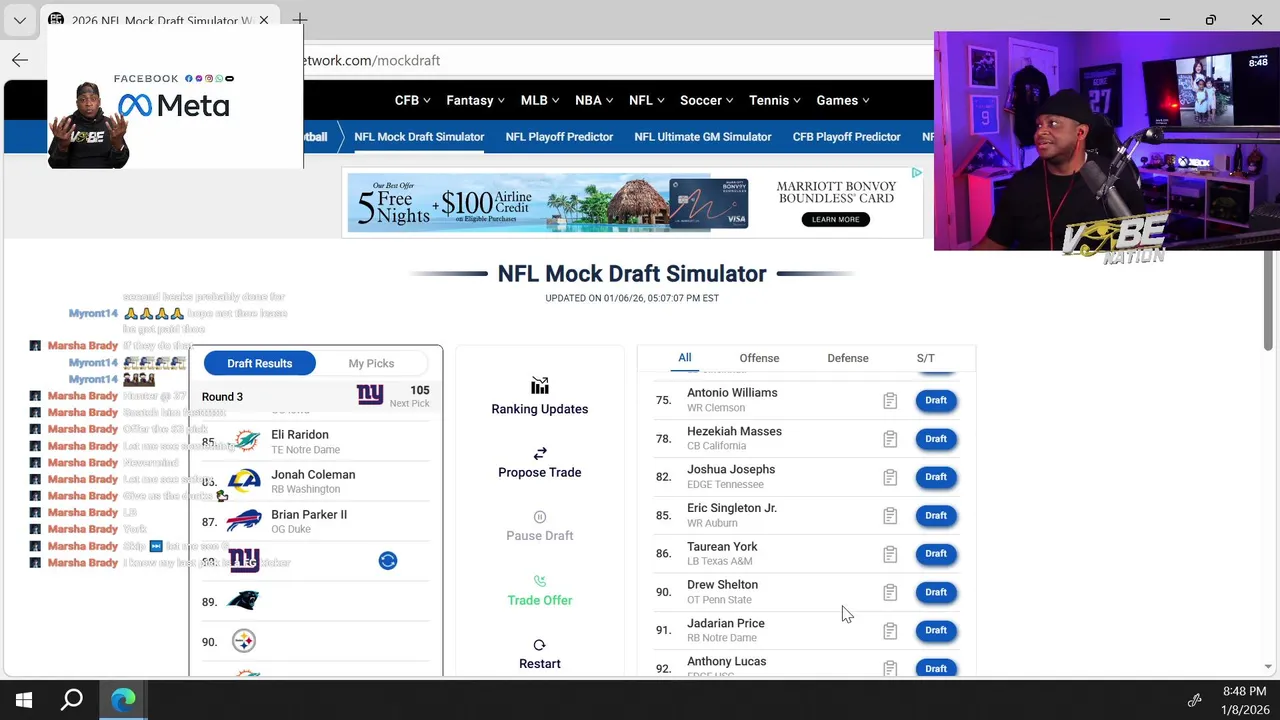Screen dimensions: 1280x720
Task: Switch to My Picks view
Action: point(371,363)
